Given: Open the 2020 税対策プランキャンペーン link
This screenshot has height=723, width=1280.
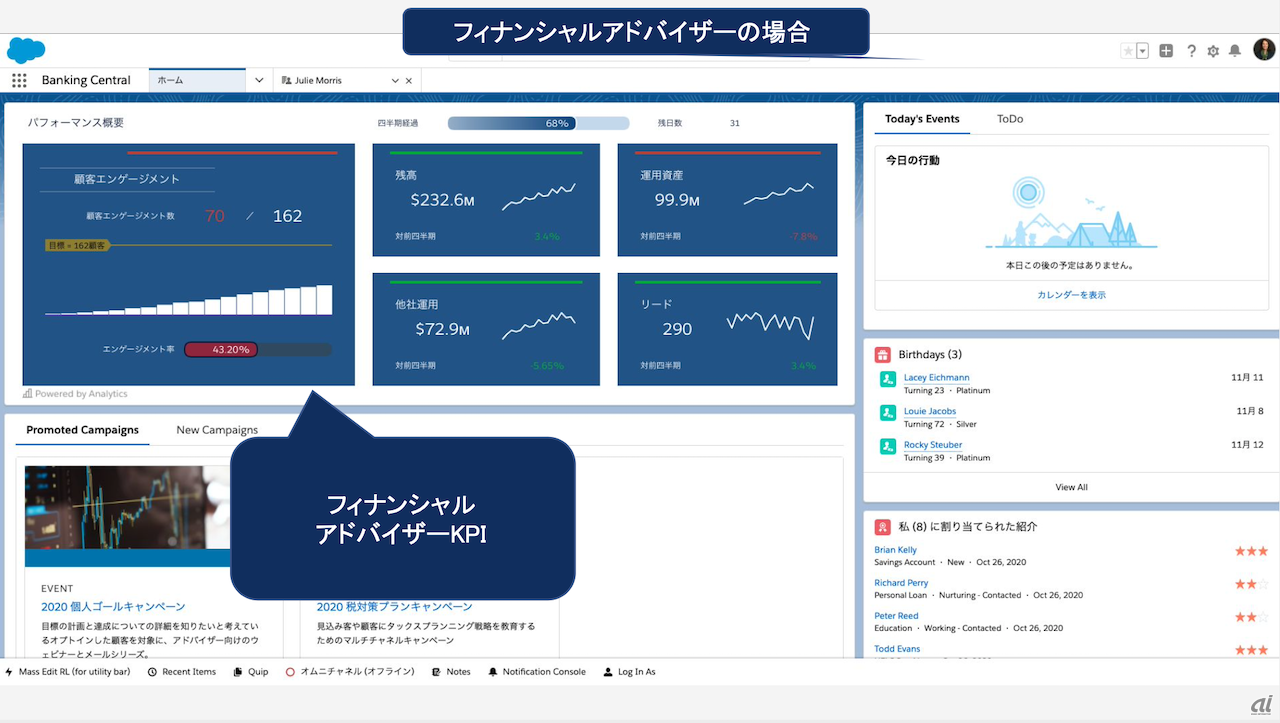Looking at the screenshot, I should coord(395,607).
